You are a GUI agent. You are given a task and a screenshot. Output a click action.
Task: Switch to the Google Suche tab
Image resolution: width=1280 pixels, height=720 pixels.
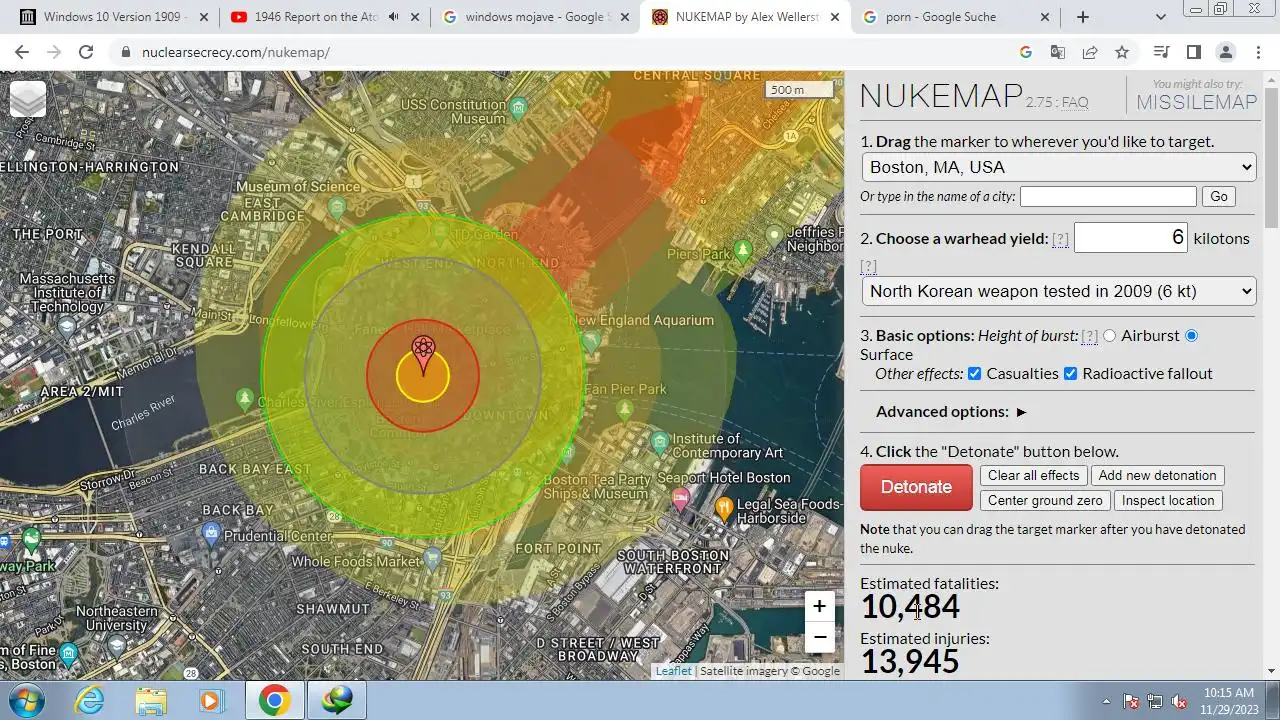click(954, 17)
